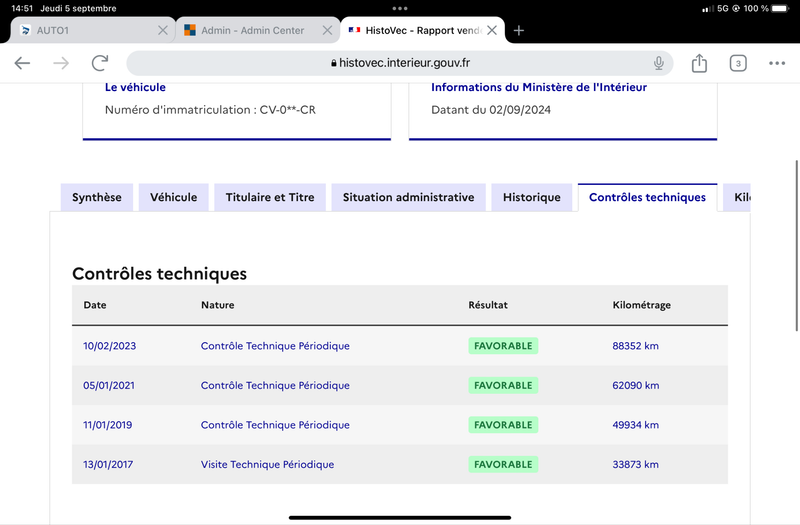Click the date 13/01/2017

pos(108,464)
